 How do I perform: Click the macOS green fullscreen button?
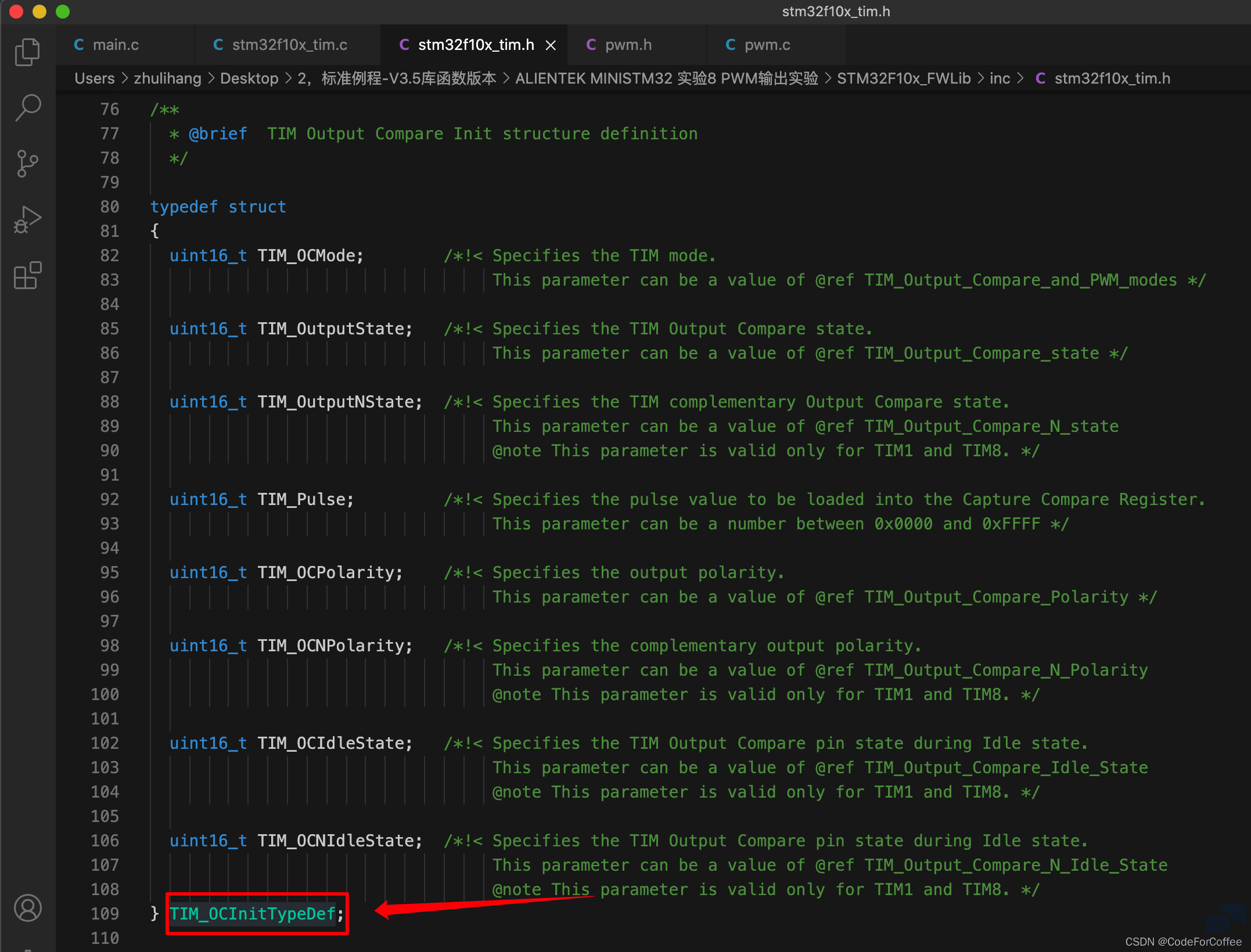tap(63, 12)
